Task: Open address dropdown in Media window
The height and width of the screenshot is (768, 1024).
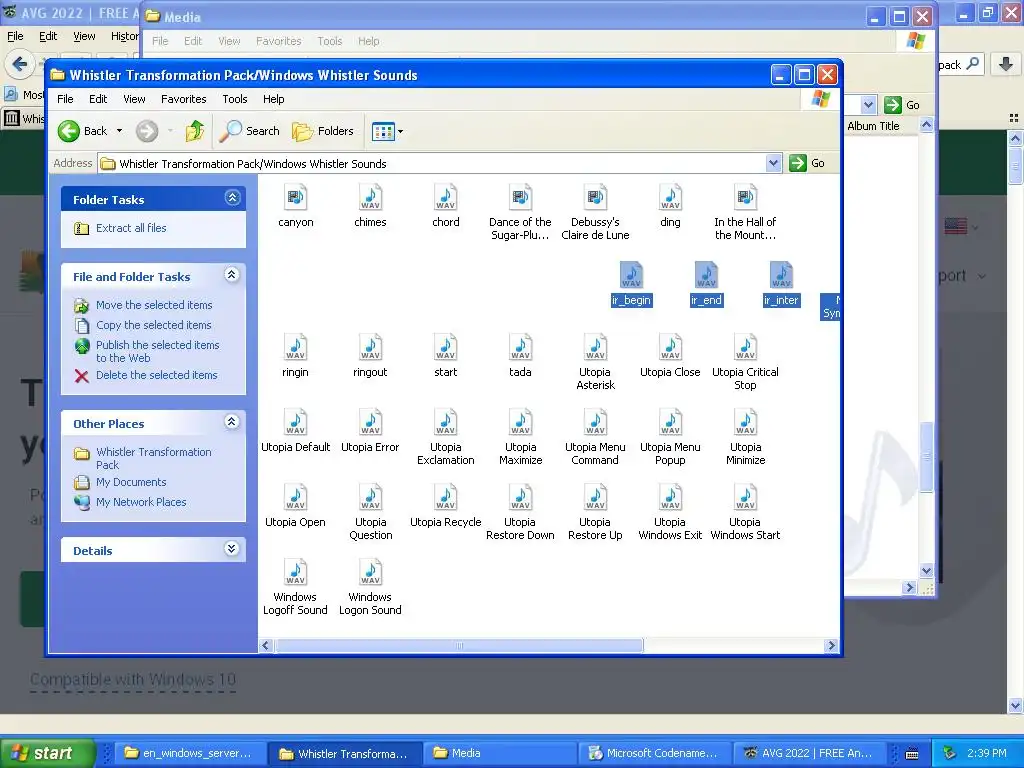Action: (868, 104)
